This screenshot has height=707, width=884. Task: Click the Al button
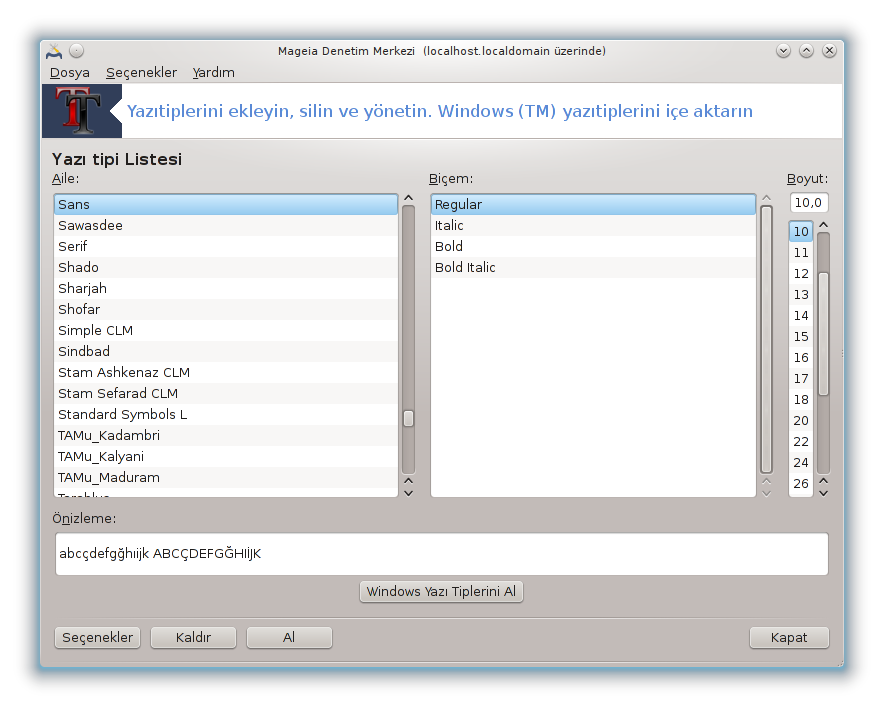pyautogui.click(x=289, y=638)
